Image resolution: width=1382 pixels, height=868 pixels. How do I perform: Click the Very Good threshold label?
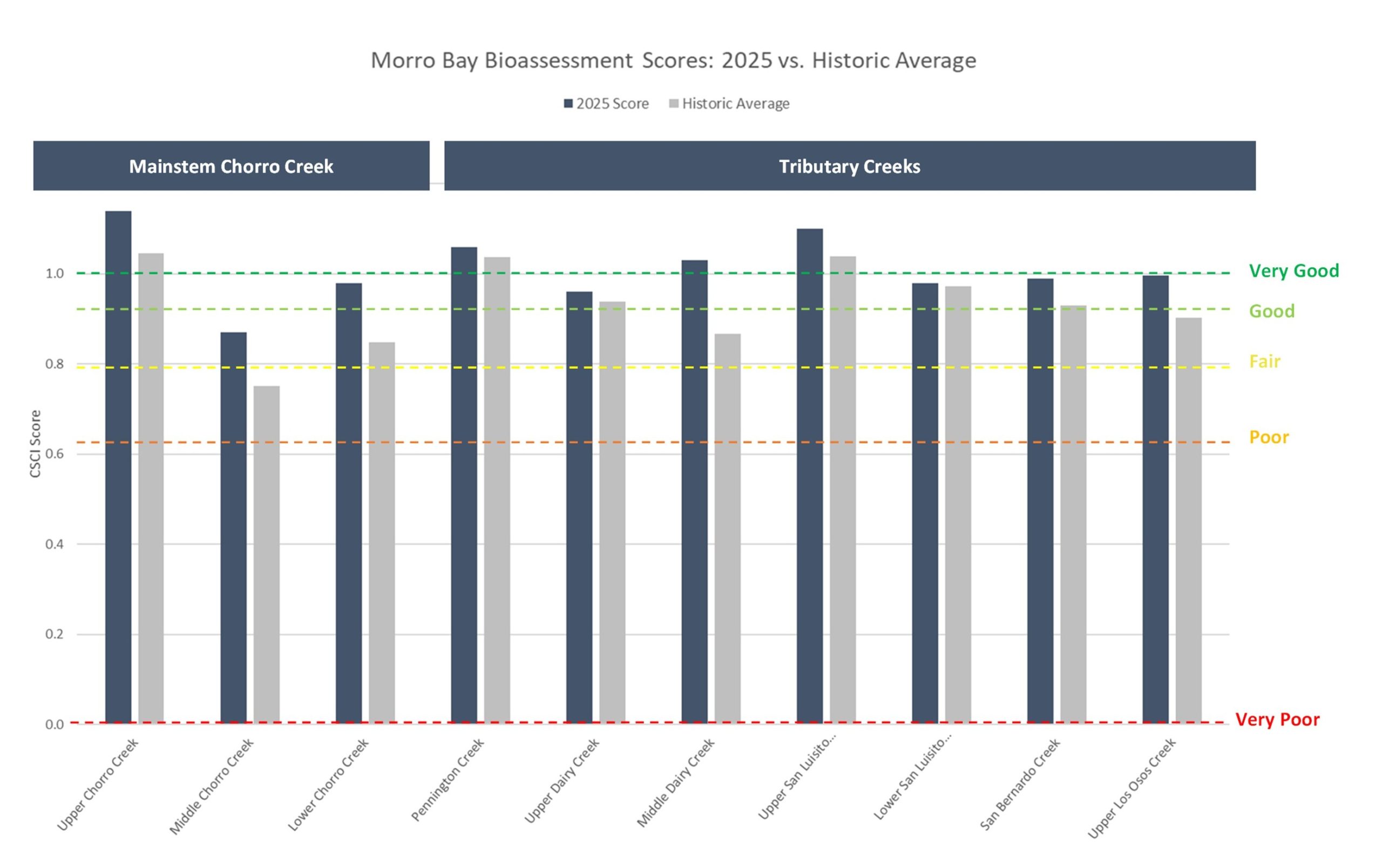click(1293, 271)
